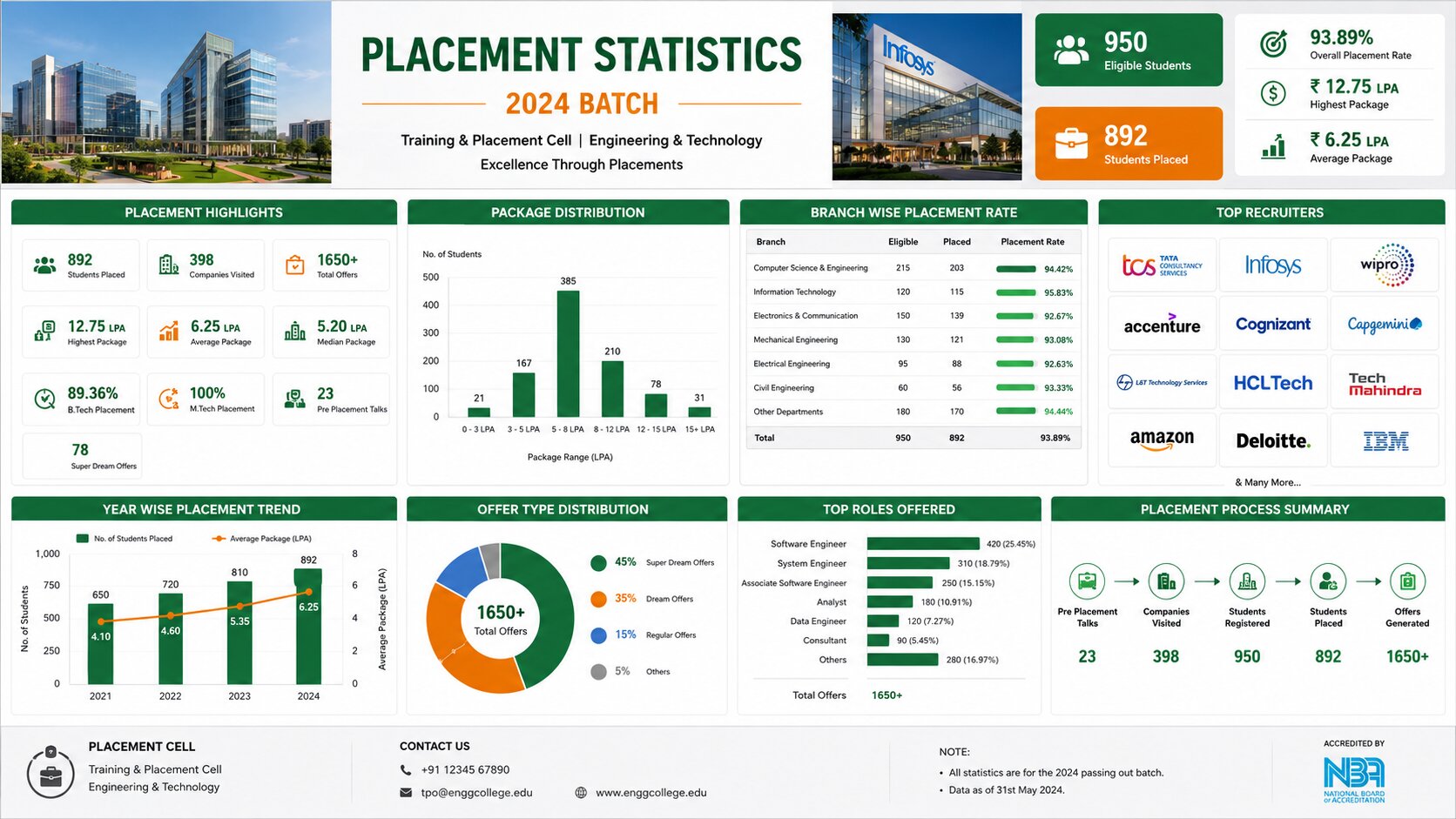This screenshot has width=1456, height=819.
Task: Click the Offers Generated circle icon in Process Summary
Action: pos(1407,581)
